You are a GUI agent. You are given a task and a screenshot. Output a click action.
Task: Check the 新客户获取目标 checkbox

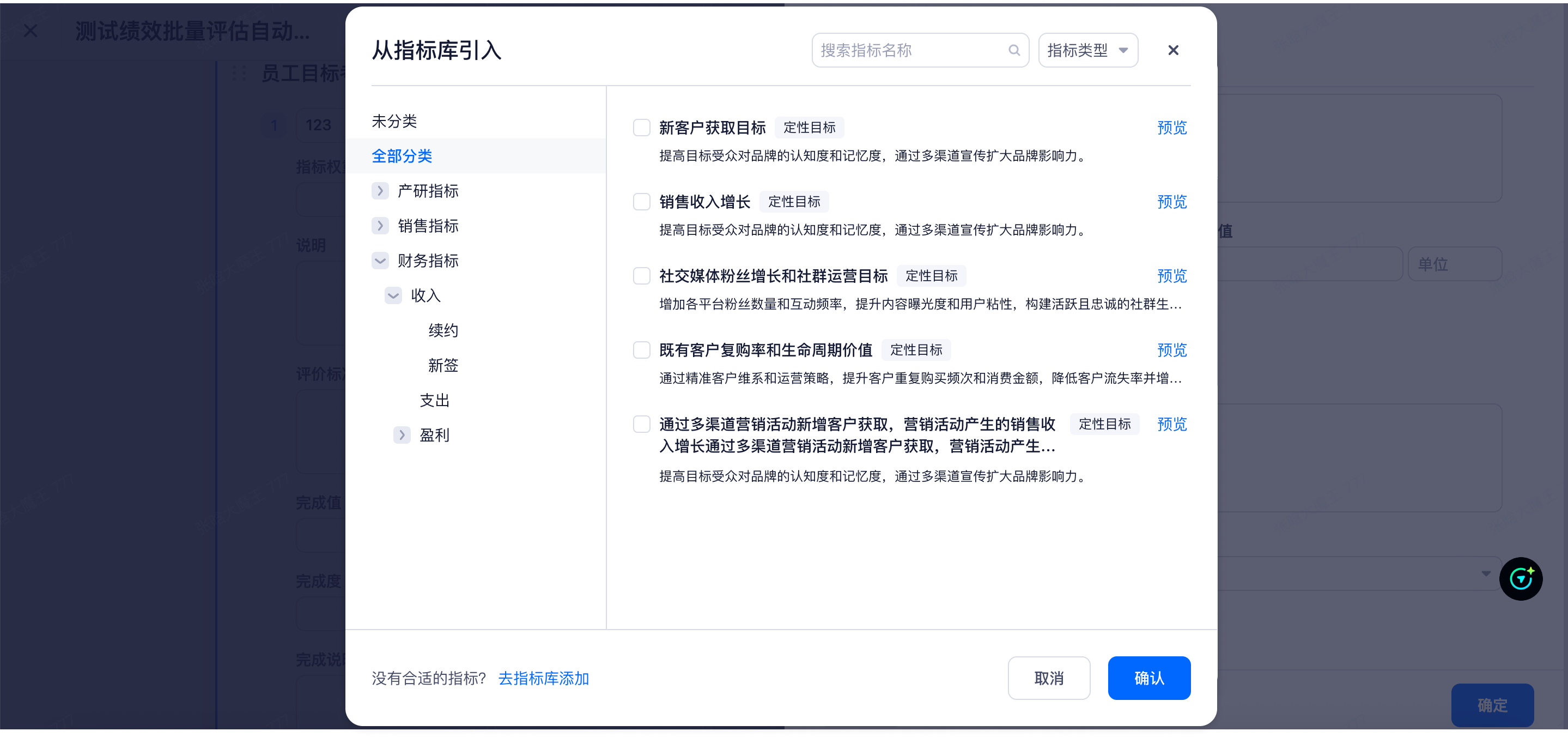(x=642, y=128)
